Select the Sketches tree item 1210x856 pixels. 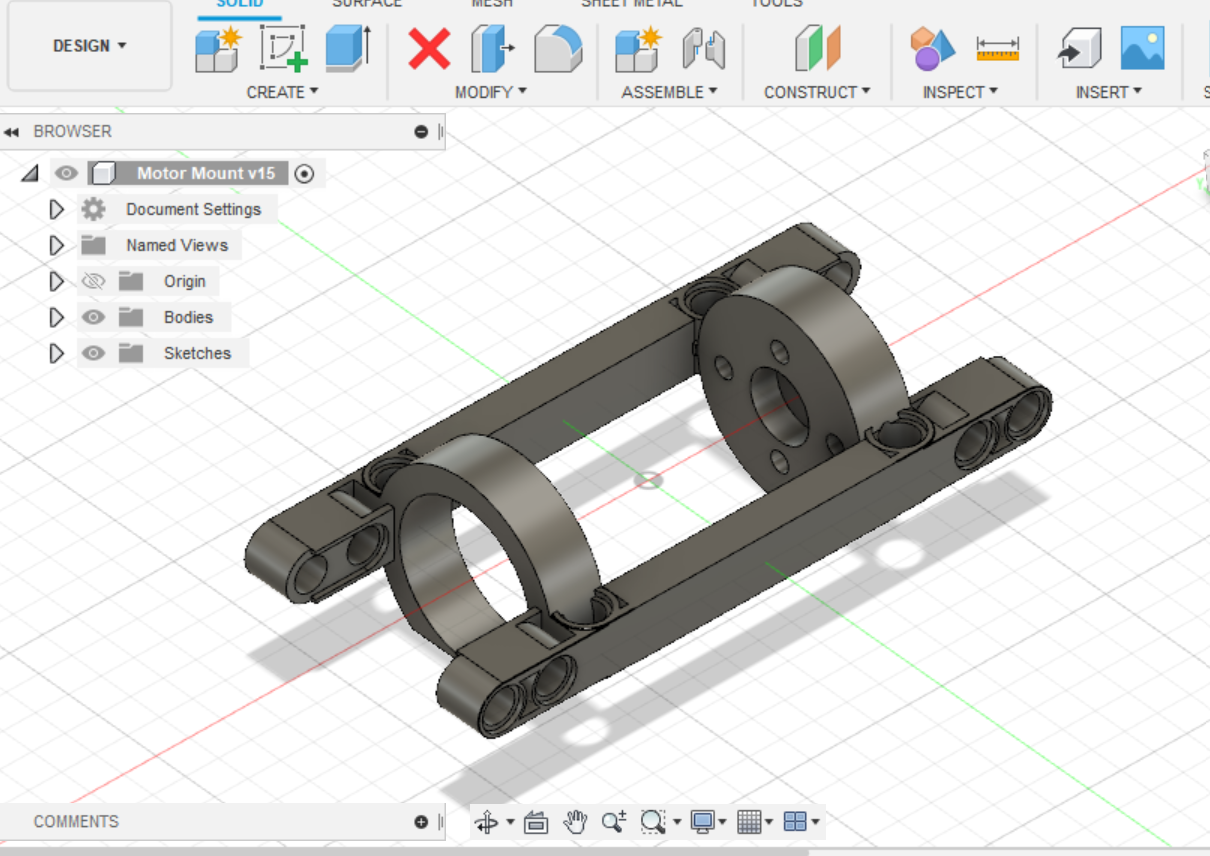197,353
